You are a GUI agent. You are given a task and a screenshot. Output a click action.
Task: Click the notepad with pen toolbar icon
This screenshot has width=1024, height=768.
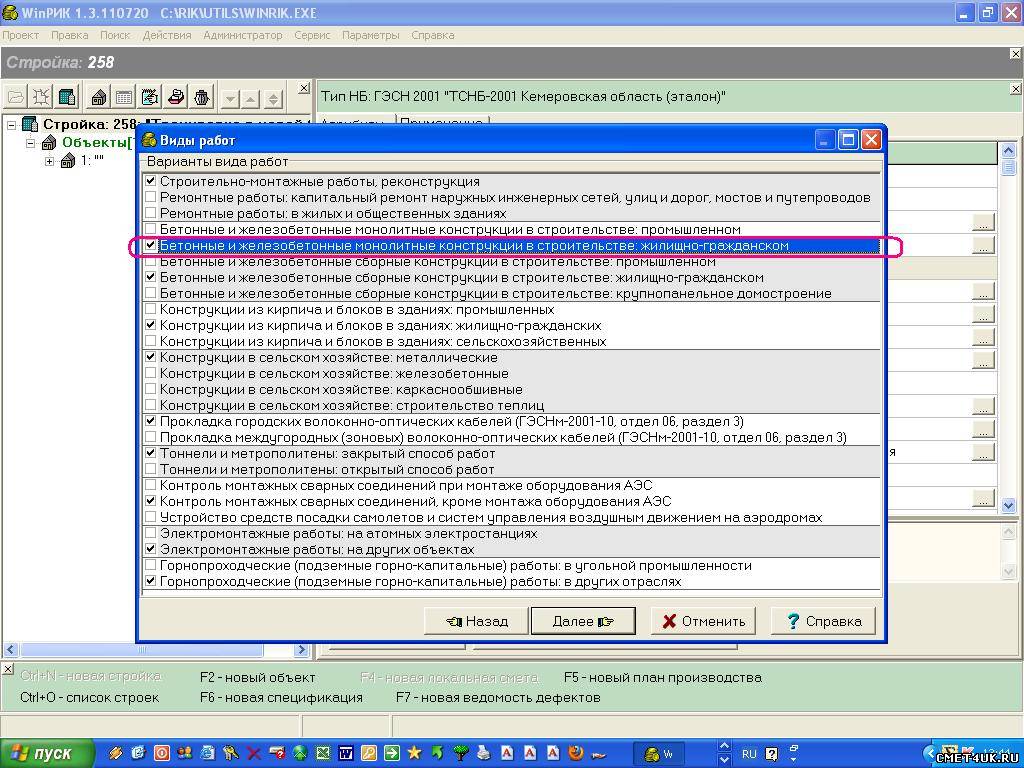click(x=150, y=98)
